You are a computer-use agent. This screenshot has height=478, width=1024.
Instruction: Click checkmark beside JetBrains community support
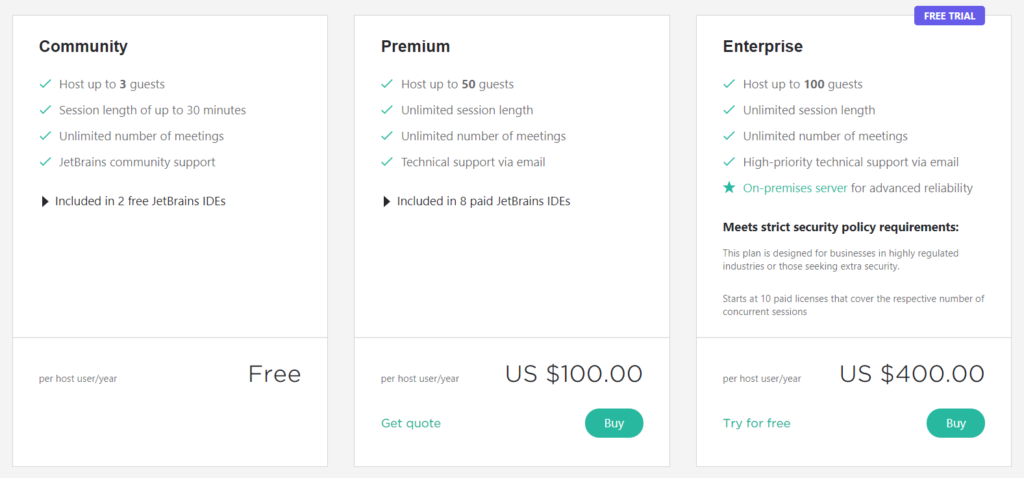pos(45,162)
